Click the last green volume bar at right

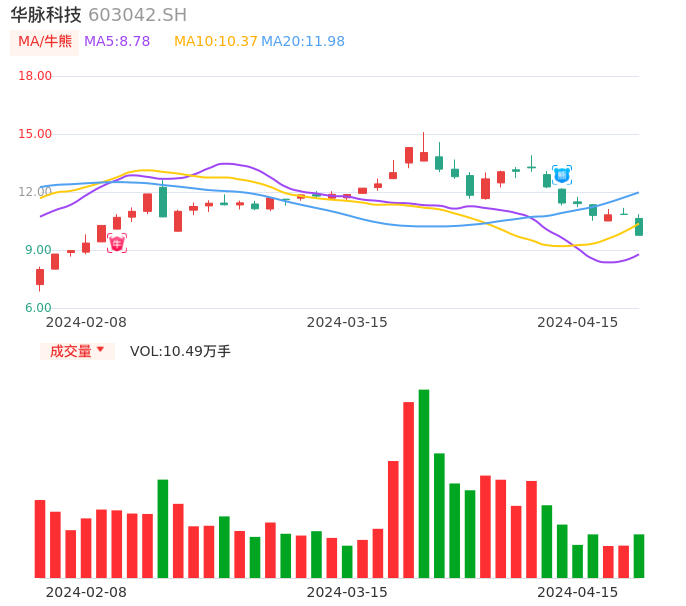(639, 556)
